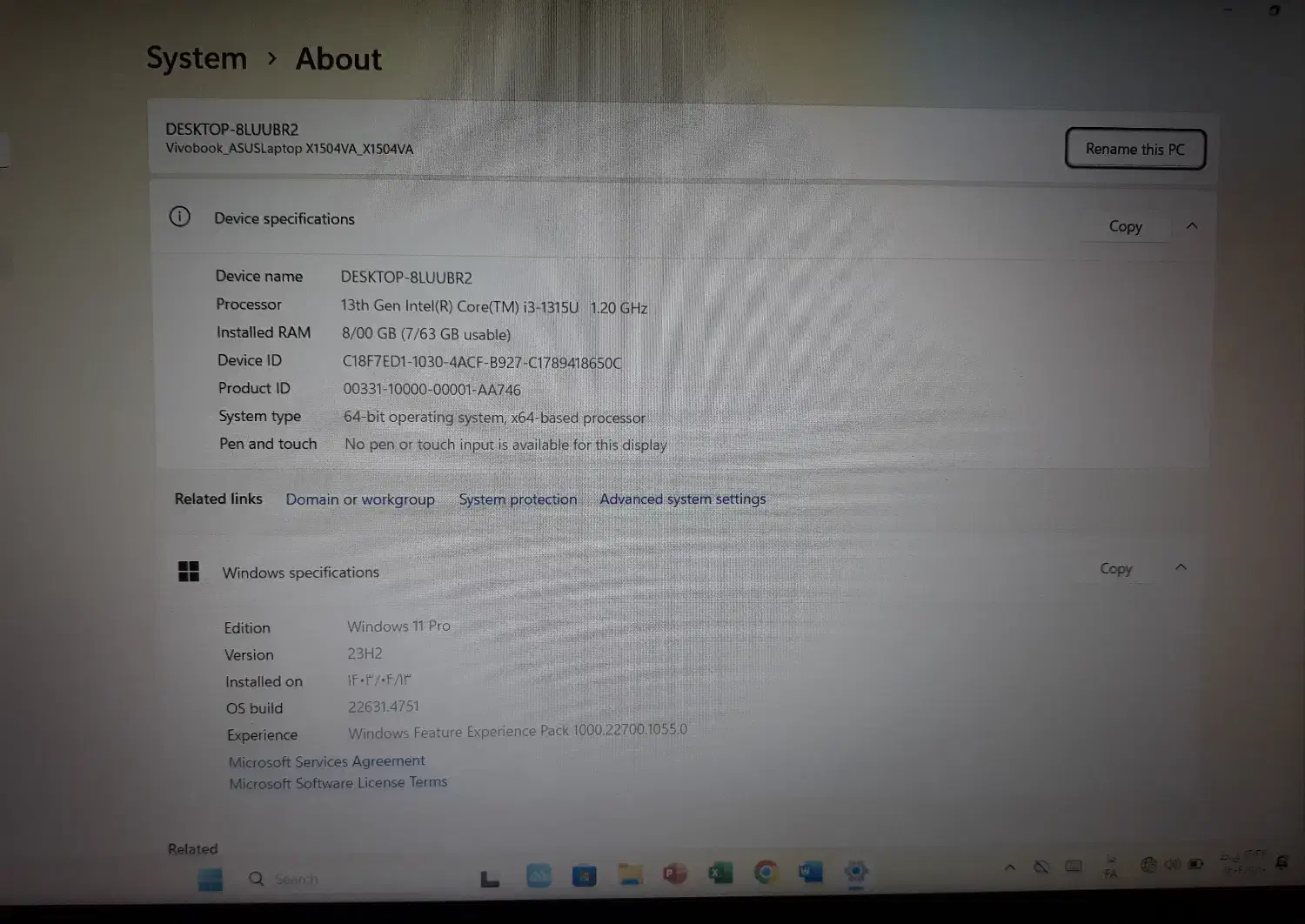The height and width of the screenshot is (924, 1305).
Task: Select the Vivobook_ASUSLaptop X1504VA model text
Action: [x=290, y=149]
